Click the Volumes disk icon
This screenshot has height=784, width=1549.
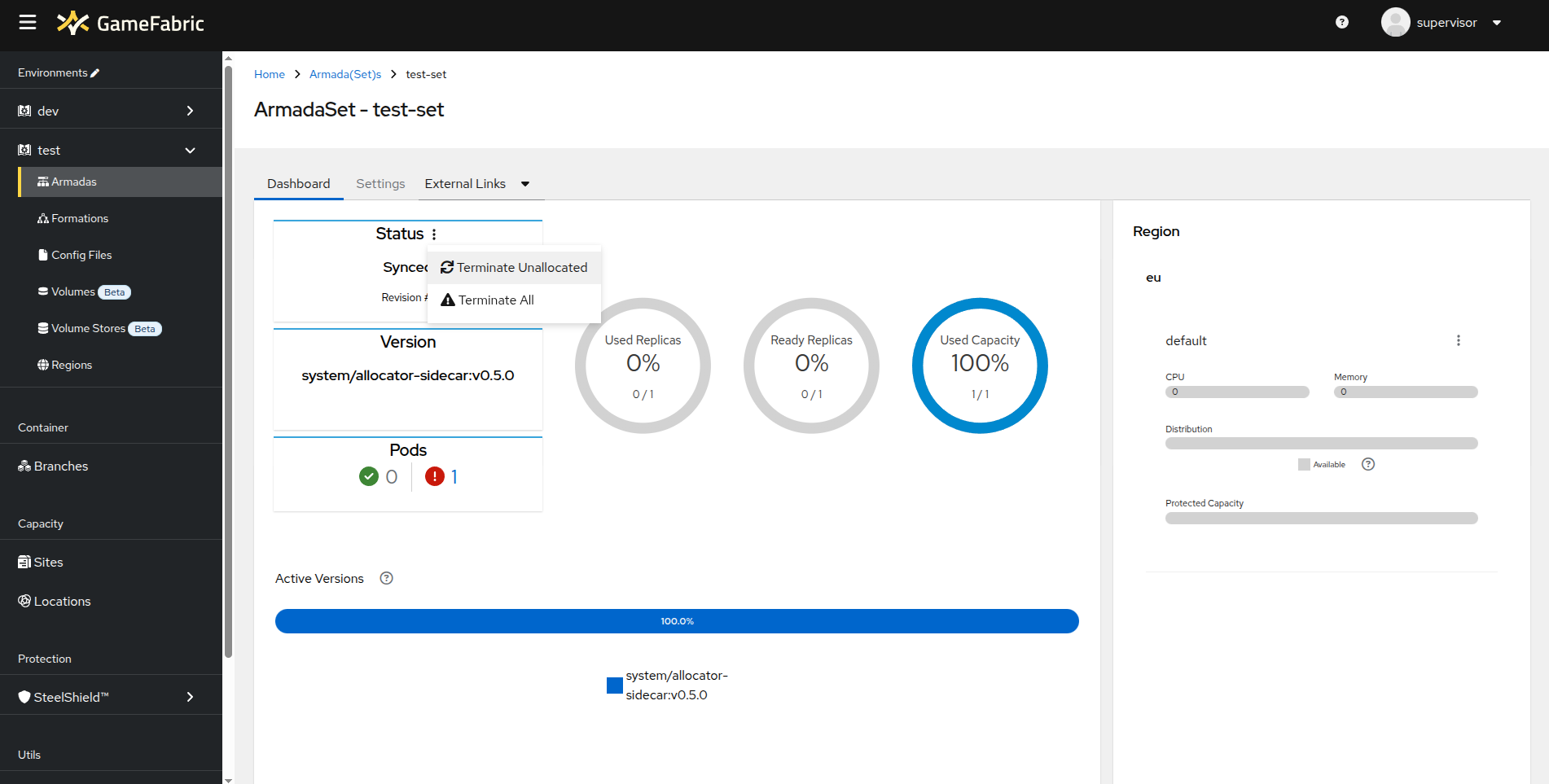pos(43,291)
